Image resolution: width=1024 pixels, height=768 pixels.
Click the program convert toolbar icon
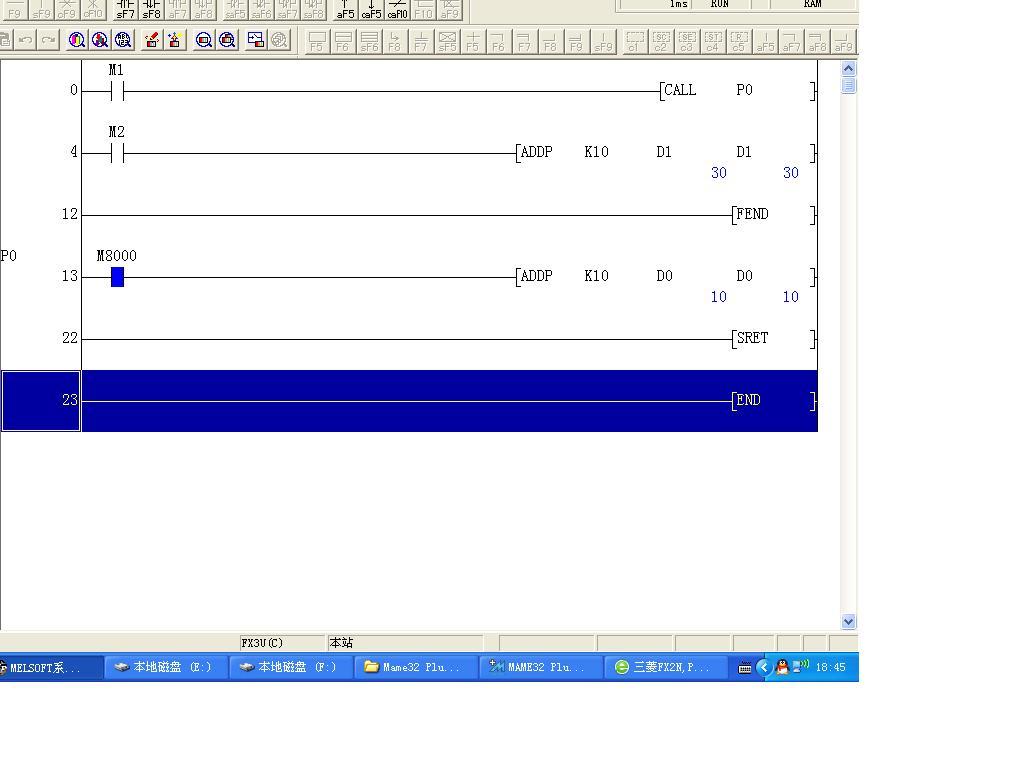pos(255,40)
